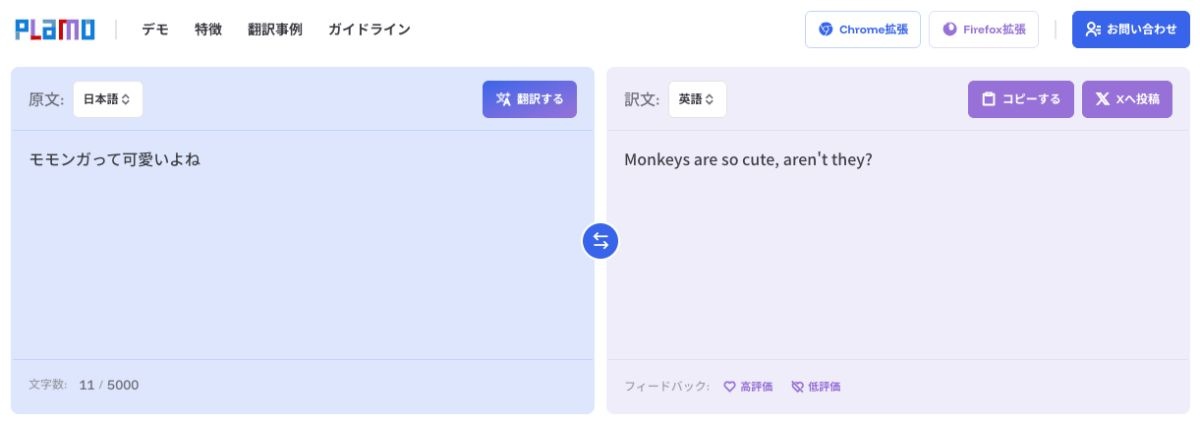Go to the 特徴 page
The image size is (1200, 423).
pyautogui.click(x=208, y=29)
